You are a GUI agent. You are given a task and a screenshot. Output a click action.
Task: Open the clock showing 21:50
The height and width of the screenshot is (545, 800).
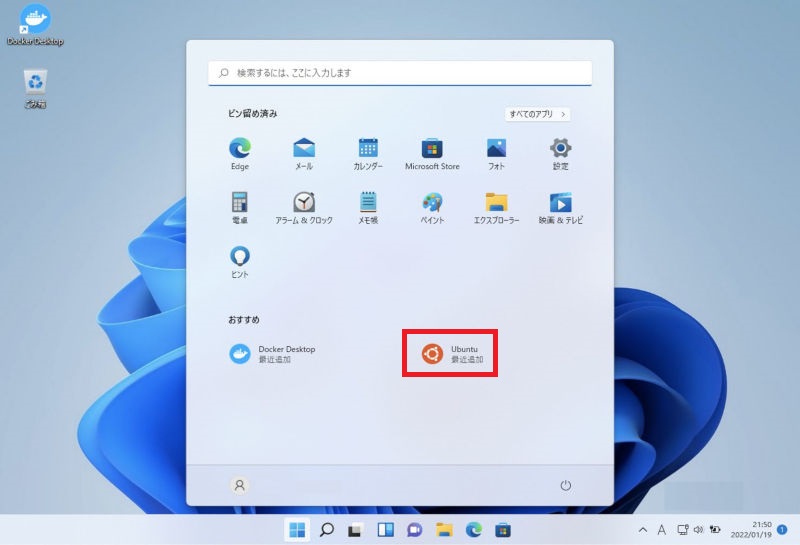point(751,530)
